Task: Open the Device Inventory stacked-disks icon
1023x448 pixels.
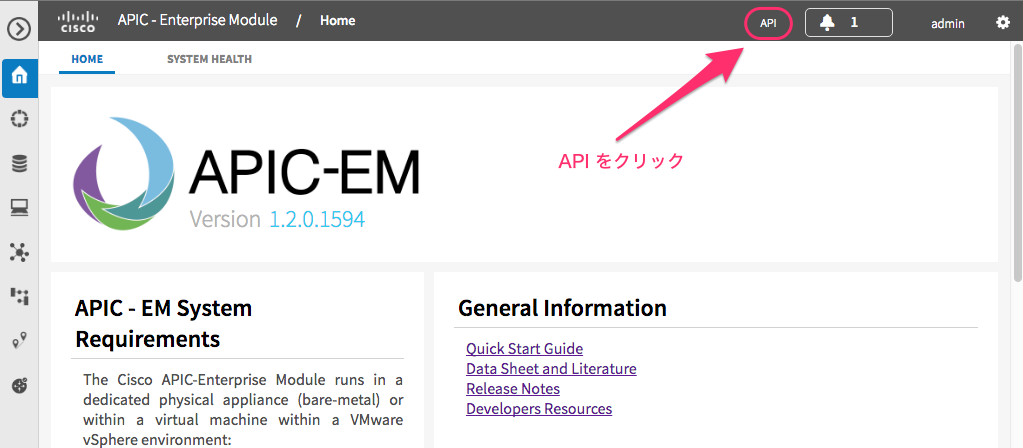Action: [20, 164]
